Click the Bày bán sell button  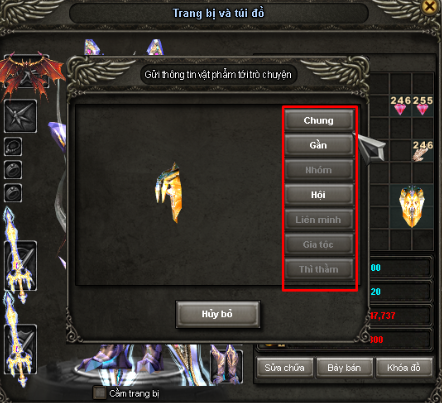(x=344, y=367)
